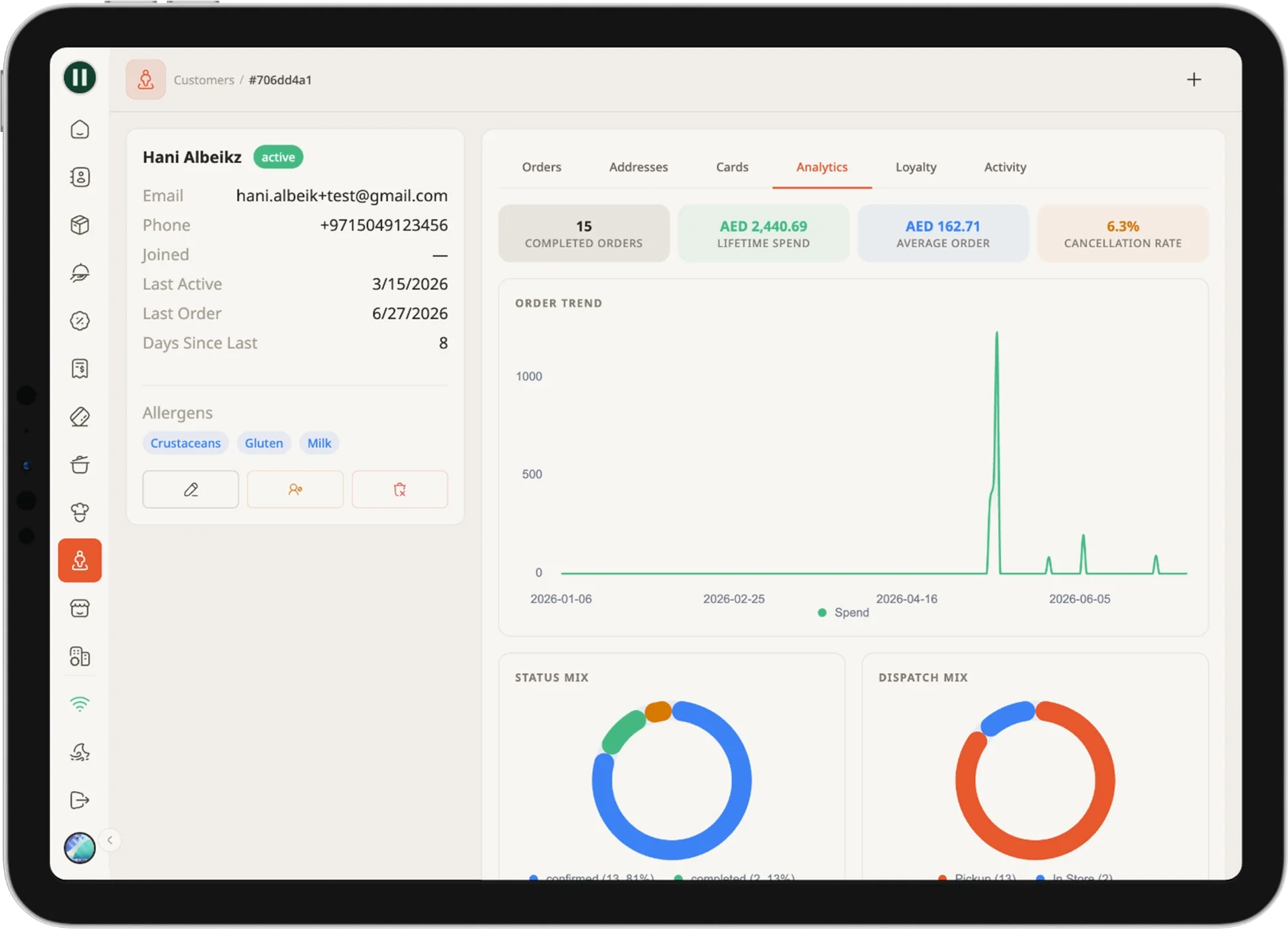
Task: Click the AED 2,440.69 Lifetime Spend card
Action: point(763,233)
